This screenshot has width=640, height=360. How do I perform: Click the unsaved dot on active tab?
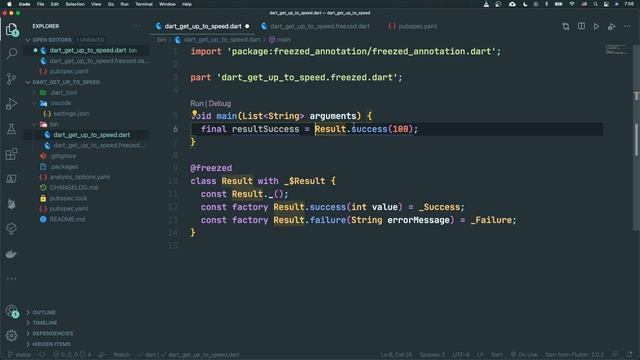point(247,26)
